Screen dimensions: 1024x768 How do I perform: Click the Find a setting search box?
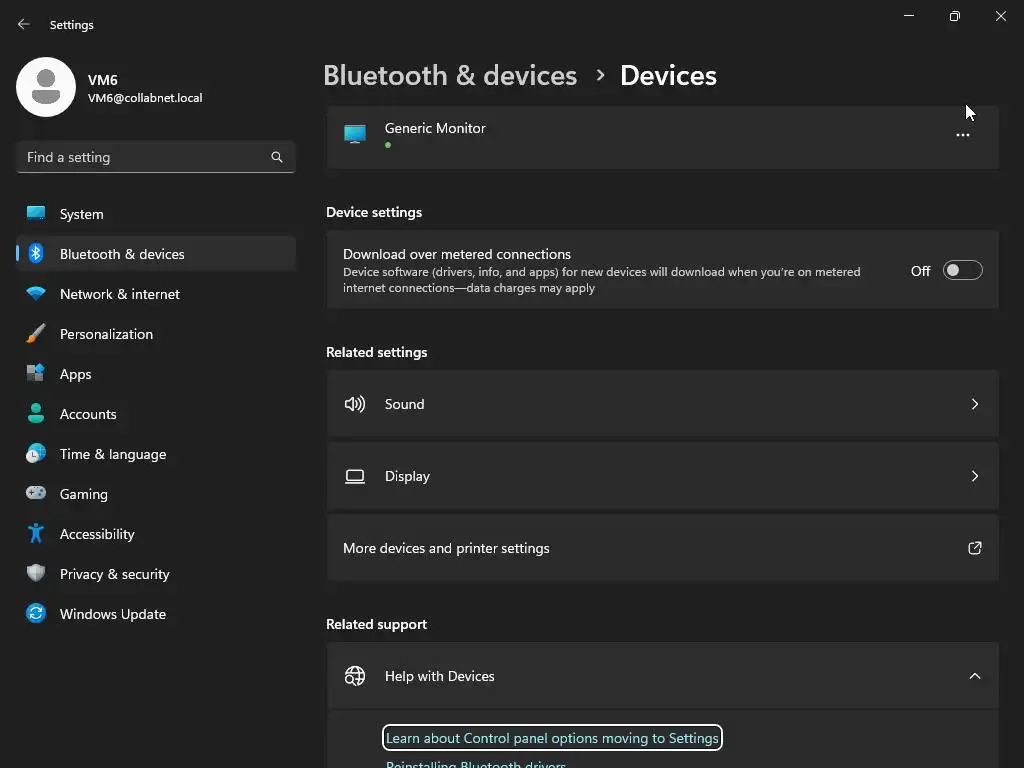145,157
